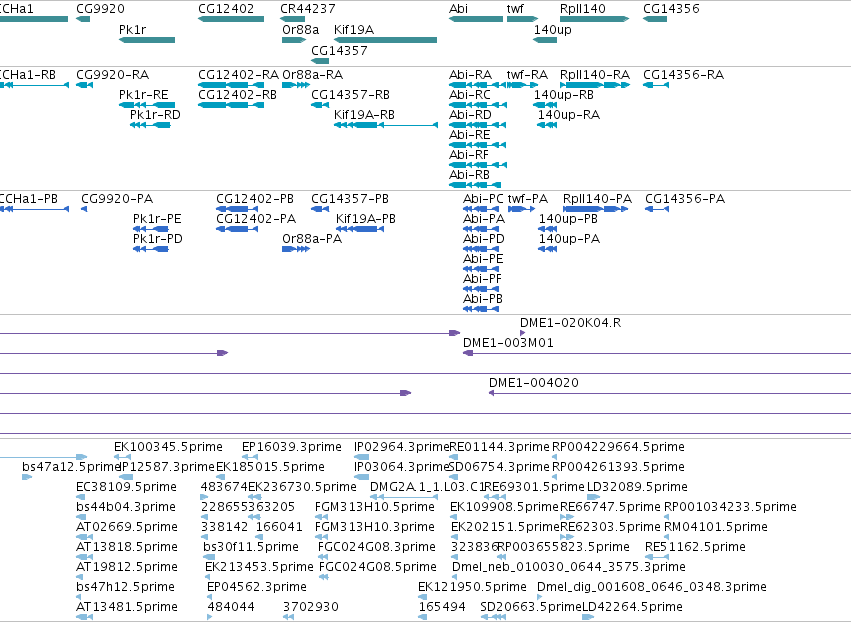Click EST Dmel_neb_010030_0644_3575.3prime

(x=456, y=577)
